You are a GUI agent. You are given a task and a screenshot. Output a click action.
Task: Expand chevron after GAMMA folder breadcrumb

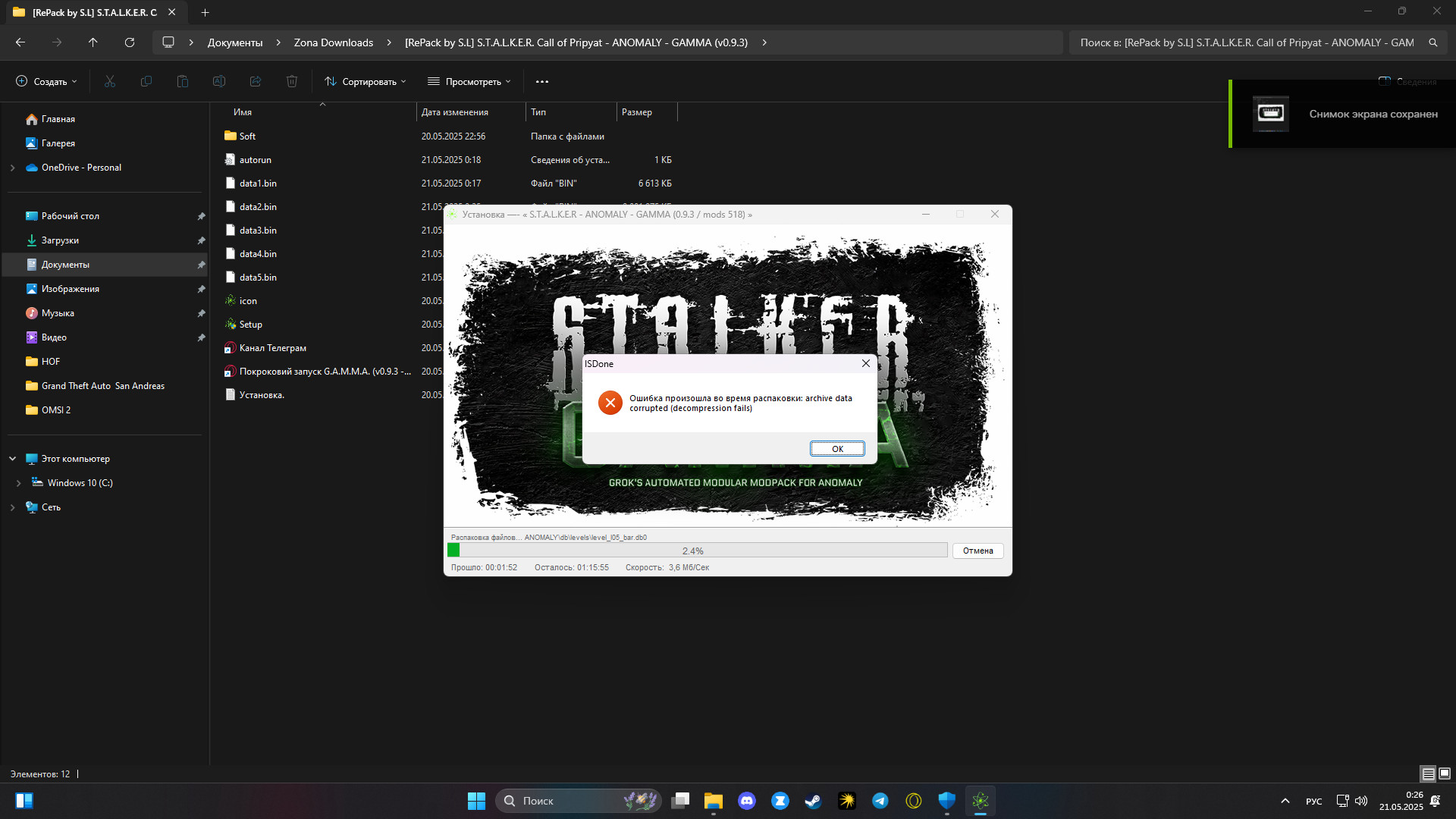coord(764,42)
